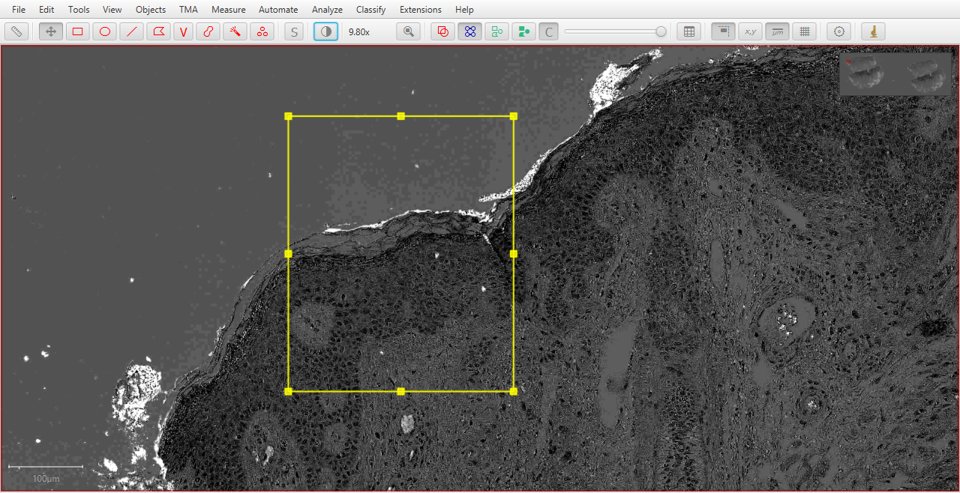Viewport: 960px width, 493px height.
Task: Grab the left-middle handle of yellow rectangle
Action: point(288,254)
